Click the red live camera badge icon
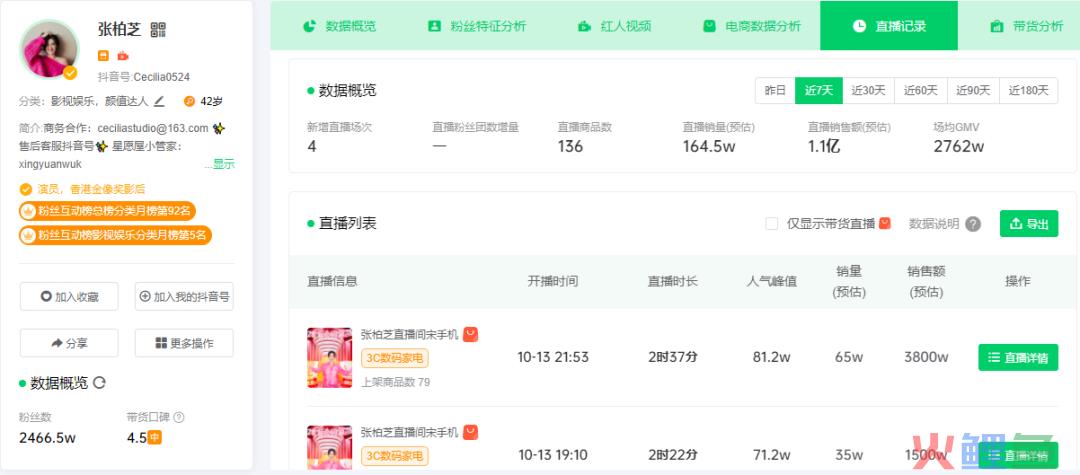 click(123, 56)
